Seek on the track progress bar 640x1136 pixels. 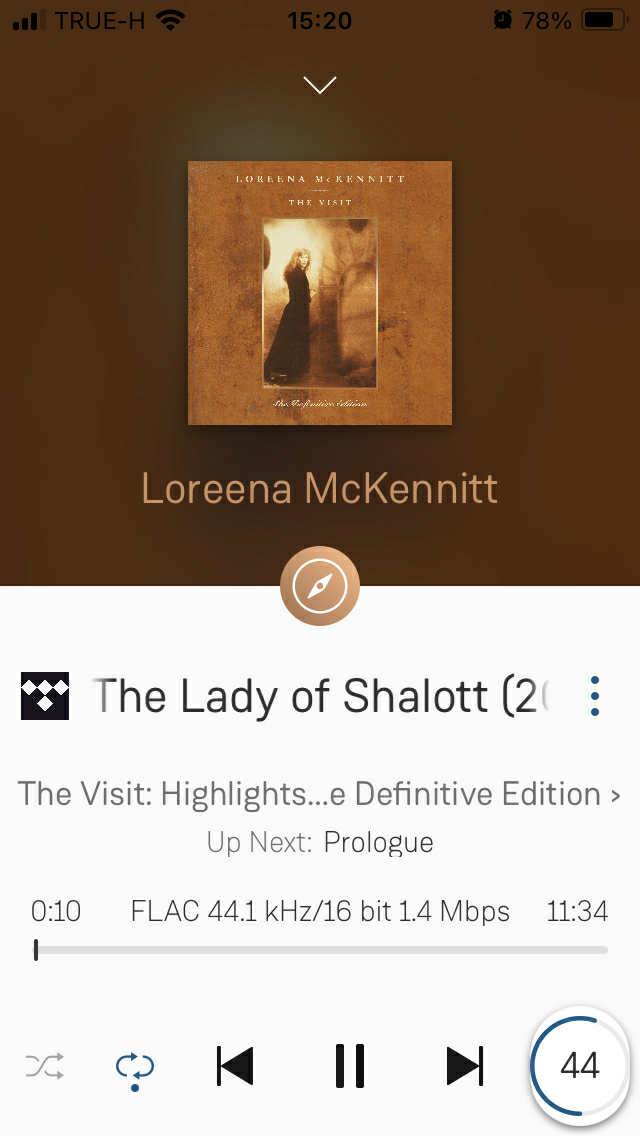tap(320, 950)
